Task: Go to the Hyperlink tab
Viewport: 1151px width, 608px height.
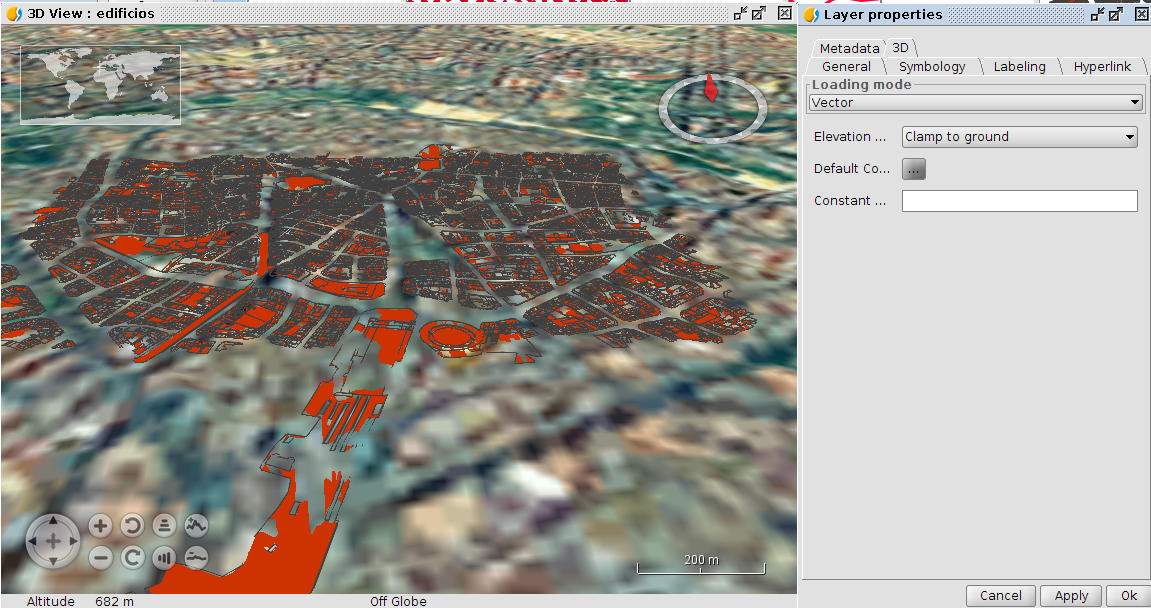Action: coord(1102,67)
